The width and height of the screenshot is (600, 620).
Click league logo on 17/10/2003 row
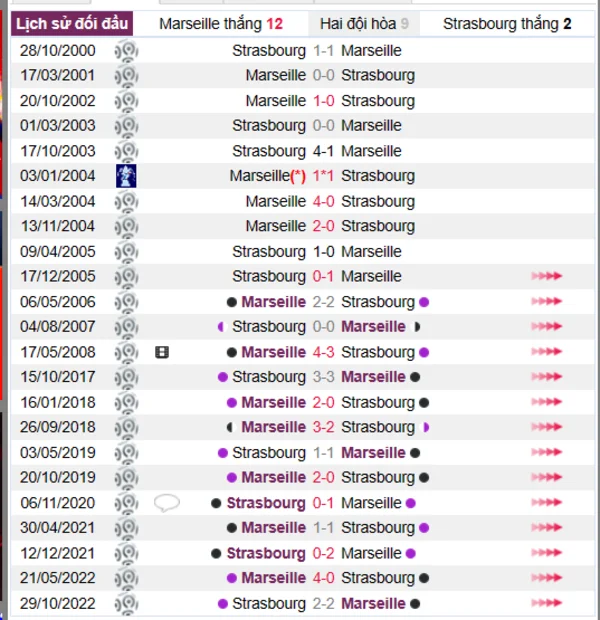click(x=126, y=151)
